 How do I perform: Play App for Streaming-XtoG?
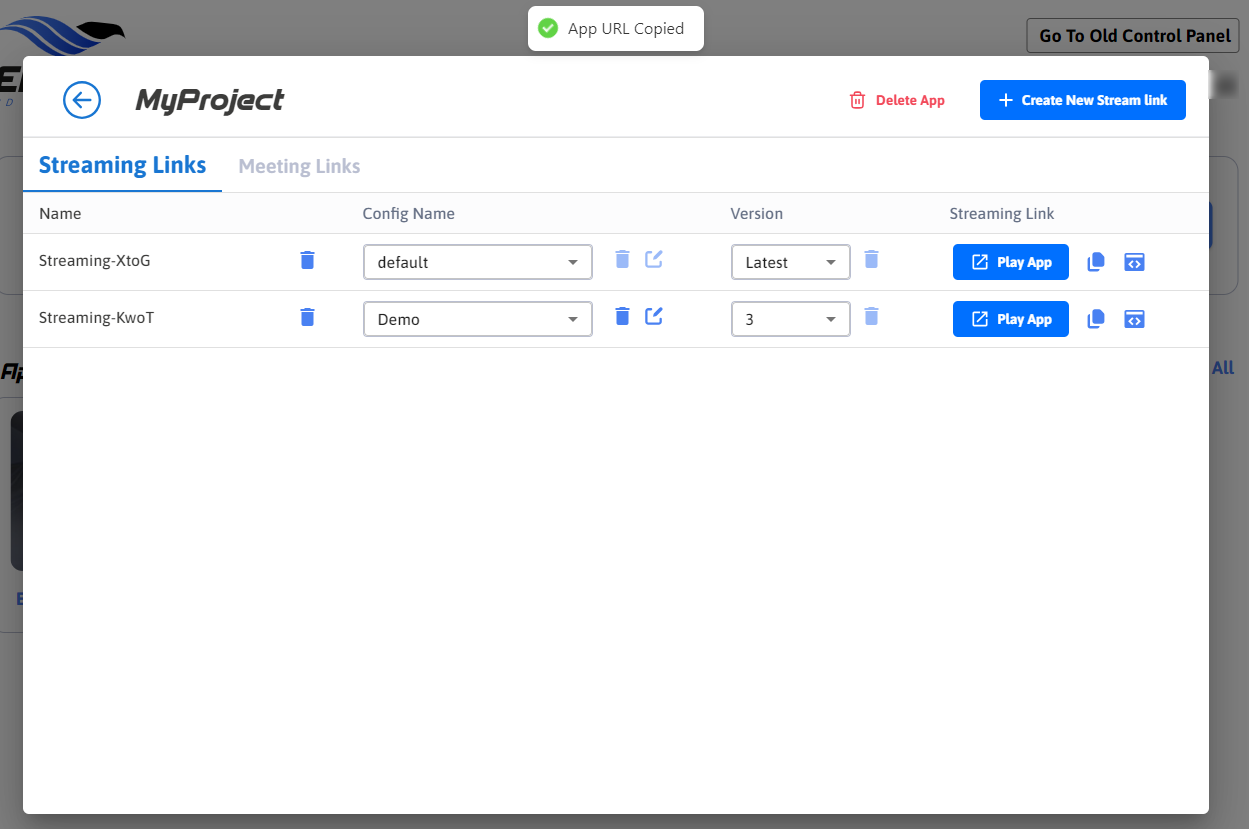[x=1010, y=262]
